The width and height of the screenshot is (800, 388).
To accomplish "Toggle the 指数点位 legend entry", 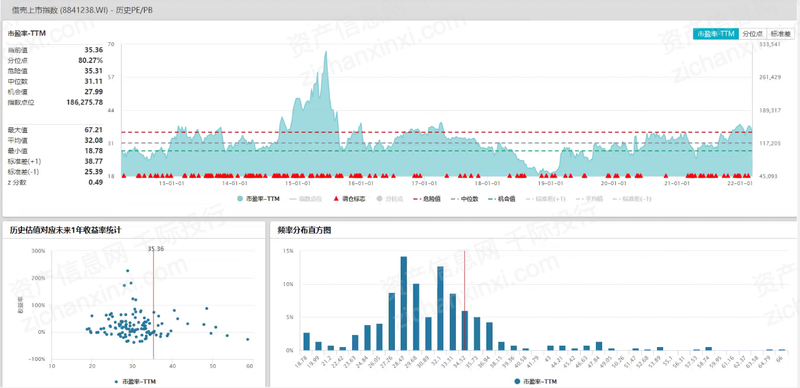I will point(306,199).
